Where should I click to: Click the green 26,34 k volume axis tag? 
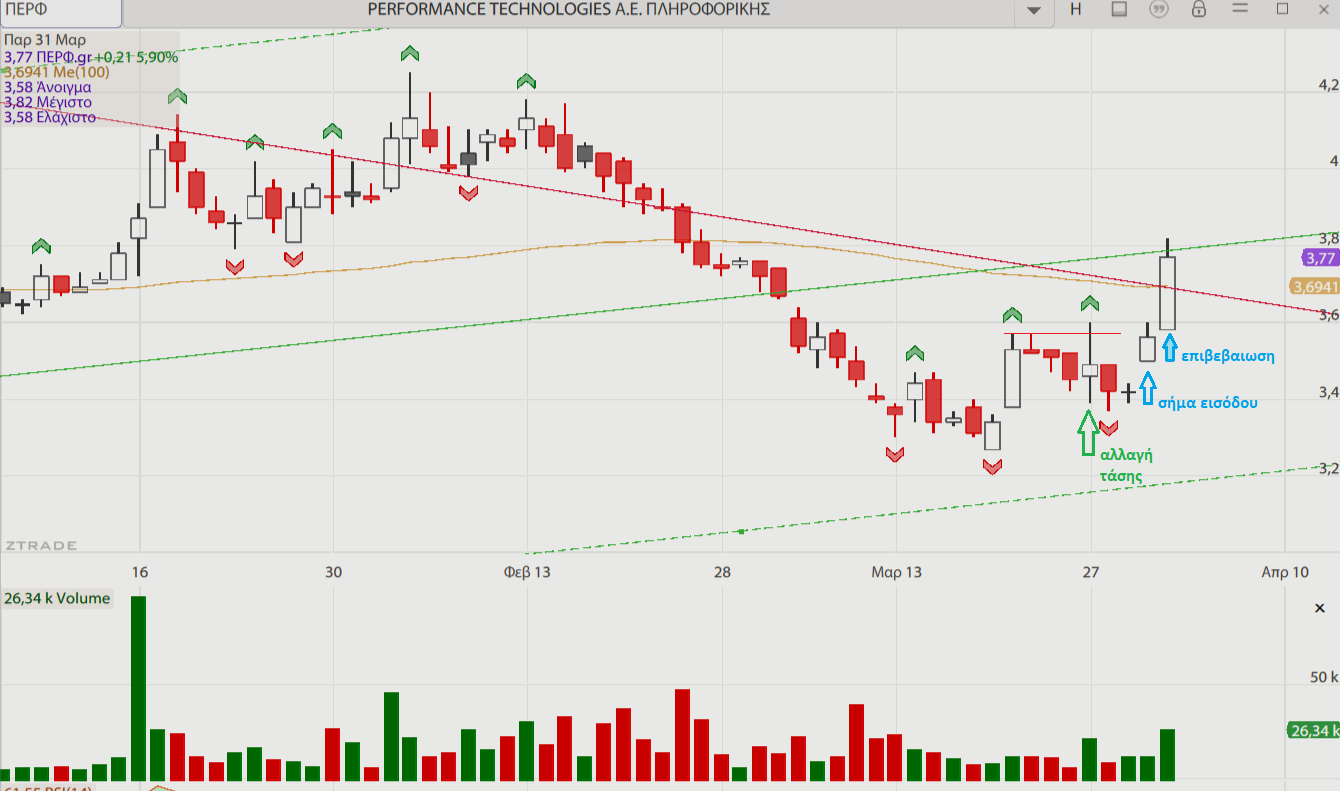tap(1314, 731)
